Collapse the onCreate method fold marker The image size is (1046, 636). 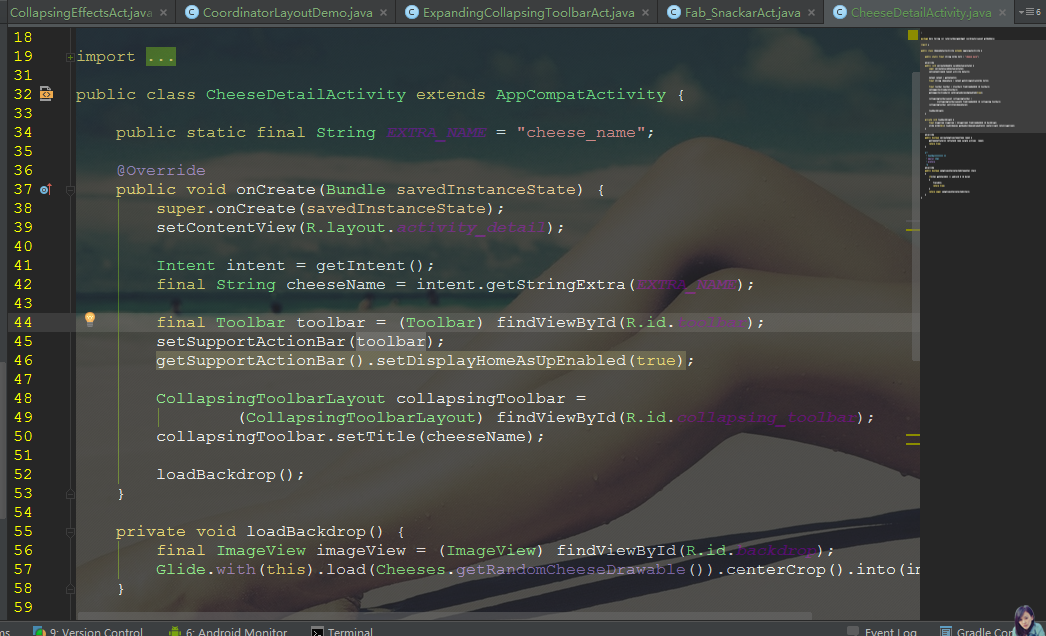pos(70,190)
